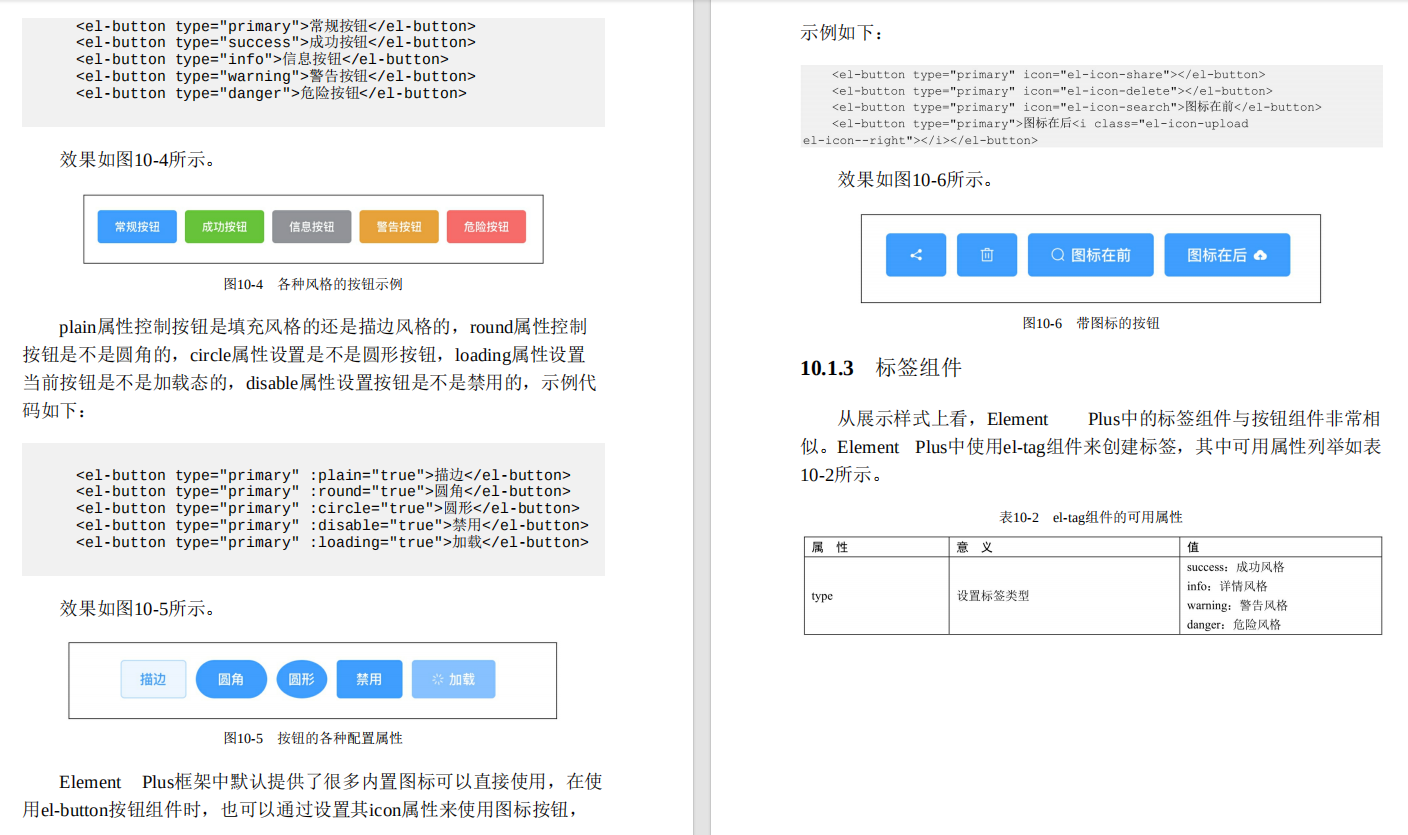The width and height of the screenshot is (1408, 835).
Task: Click the 图标在前 icon-leading button
Action: pyautogui.click(x=1090, y=255)
